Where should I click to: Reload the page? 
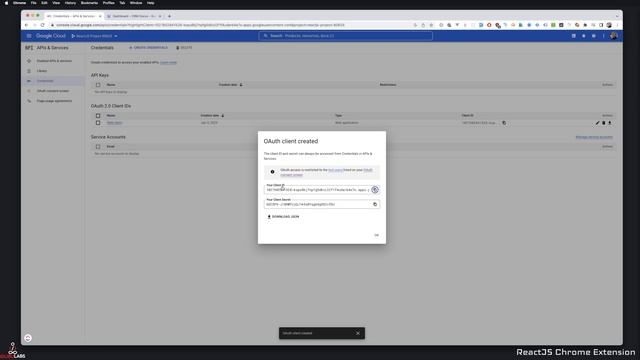[x=42, y=25]
